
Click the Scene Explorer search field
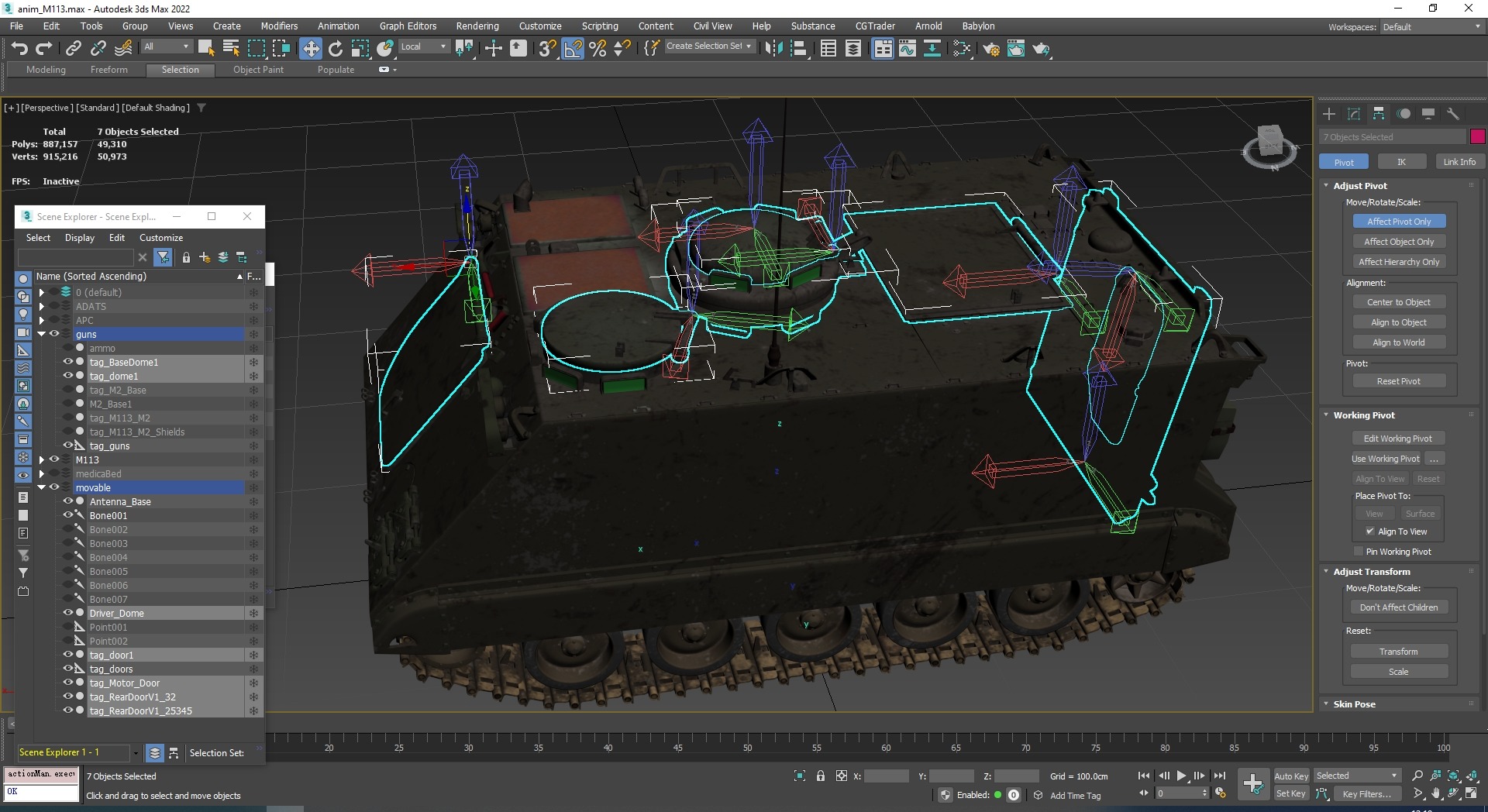click(76, 257)
